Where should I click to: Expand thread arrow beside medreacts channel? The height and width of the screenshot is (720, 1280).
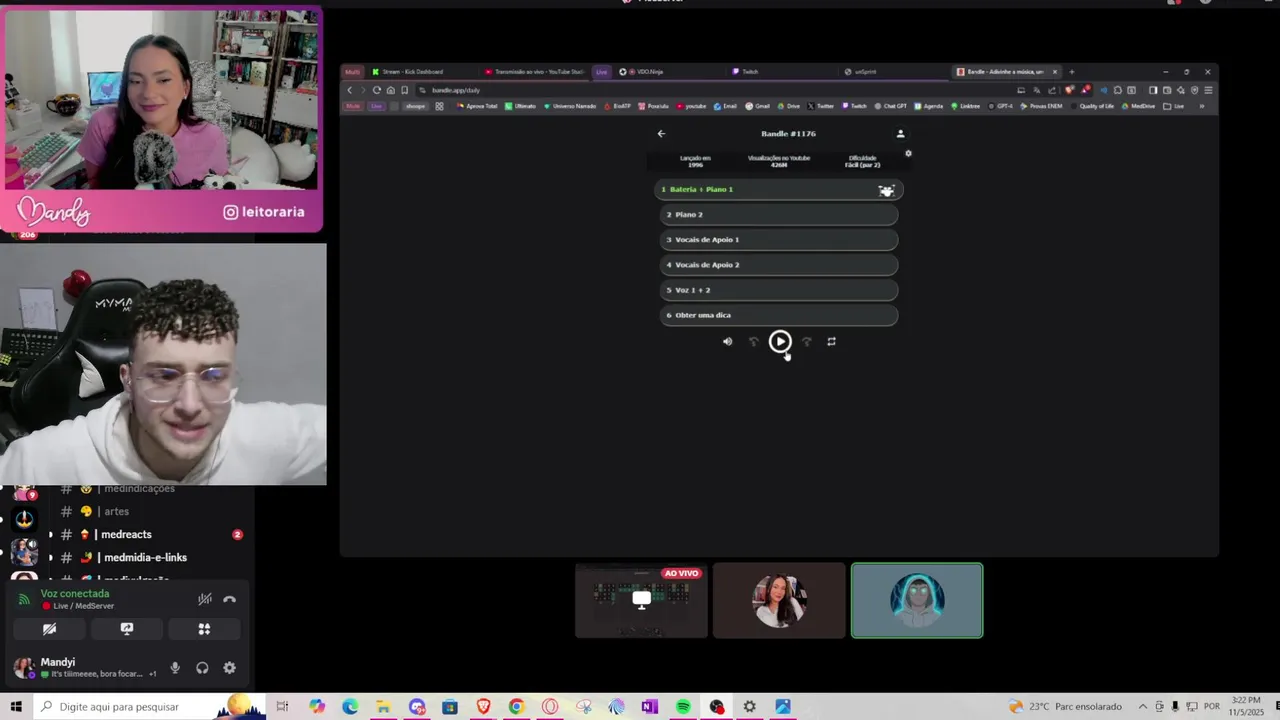click(x=50, y=535)
